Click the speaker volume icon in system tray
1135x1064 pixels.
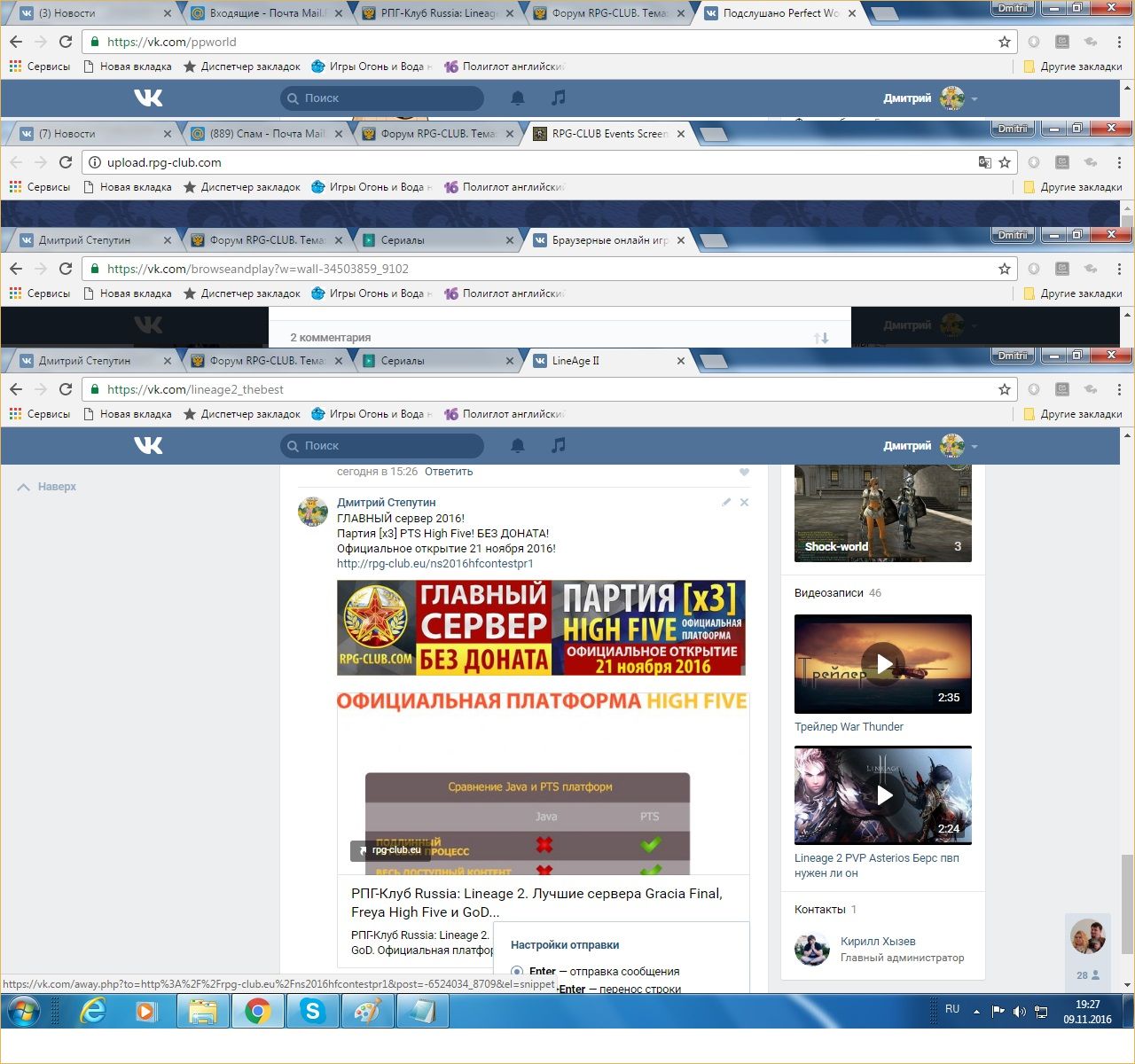pos(1019,1012)
